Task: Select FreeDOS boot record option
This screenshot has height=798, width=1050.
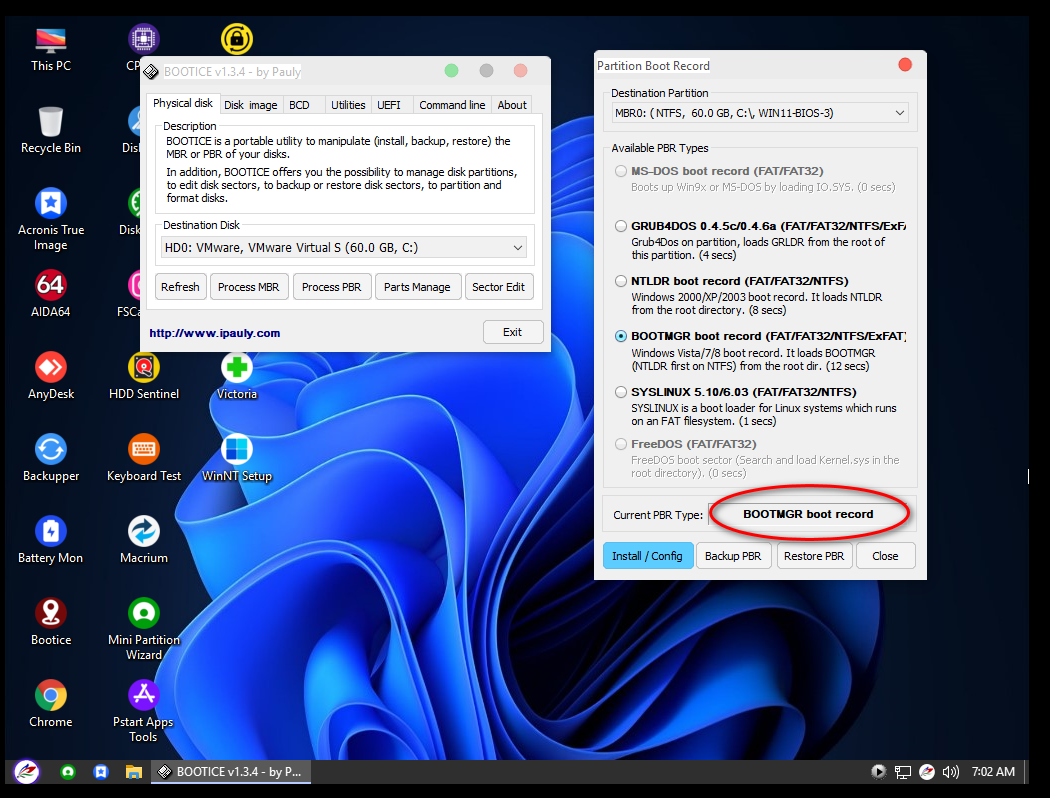Action: [621, 445]
